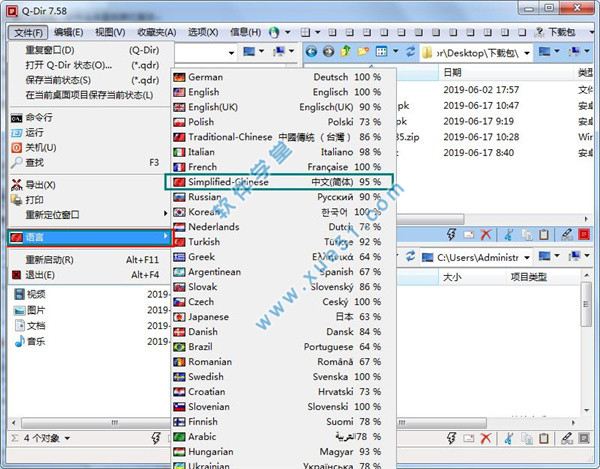Viewport: 600px width, 469px height.
Task: Open the 收藏夹(A) menu
Action: coord(157,33)
